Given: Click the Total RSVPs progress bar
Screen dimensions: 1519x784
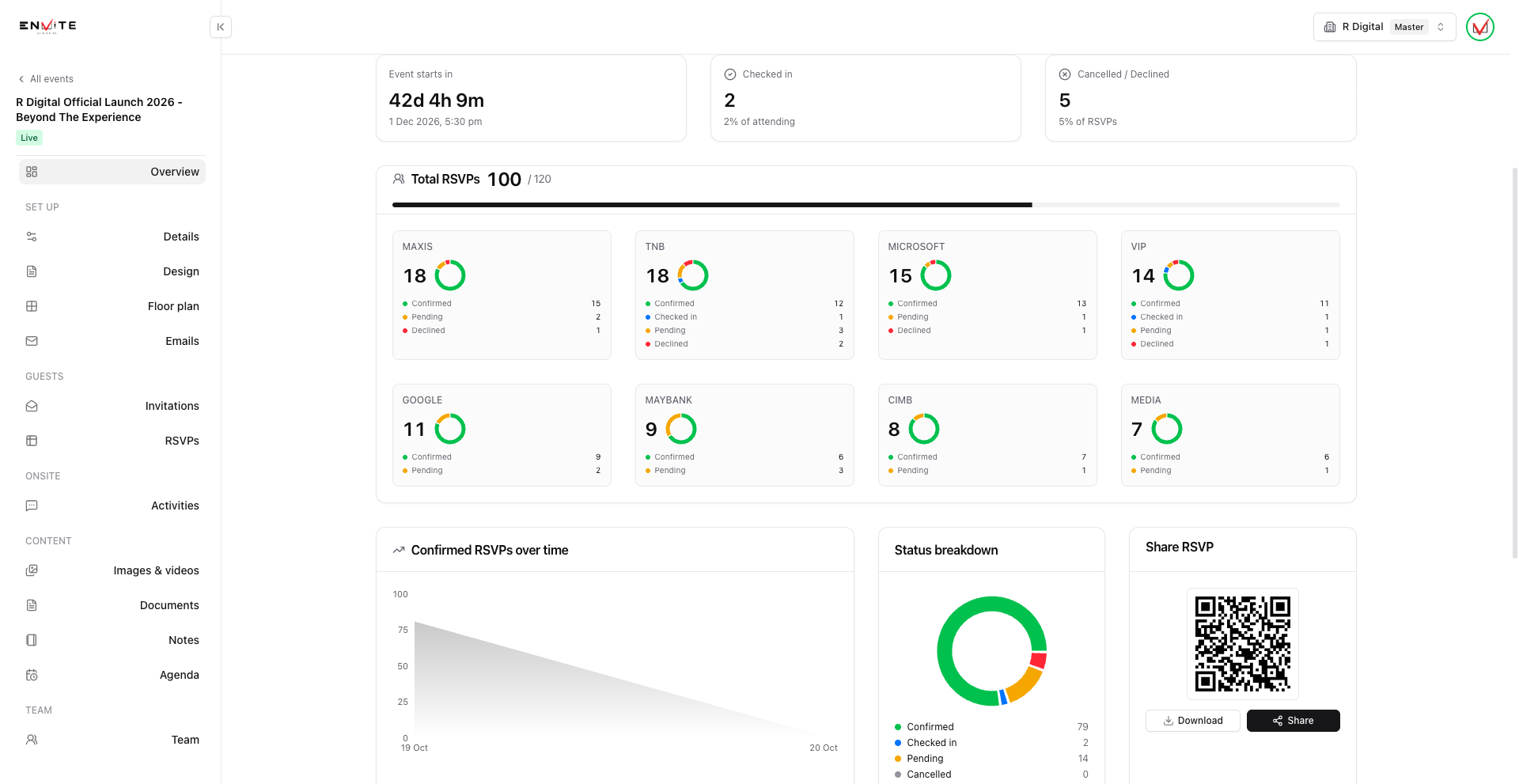Looking at the screenshot, I should point(866,205).
